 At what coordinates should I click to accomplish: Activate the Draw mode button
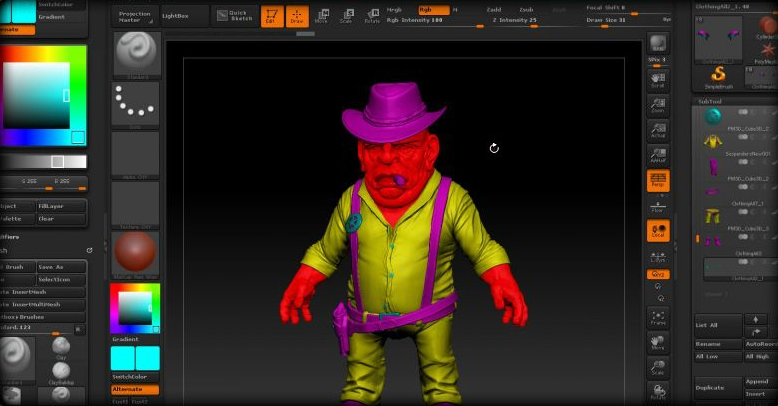(x=297, y=16)
